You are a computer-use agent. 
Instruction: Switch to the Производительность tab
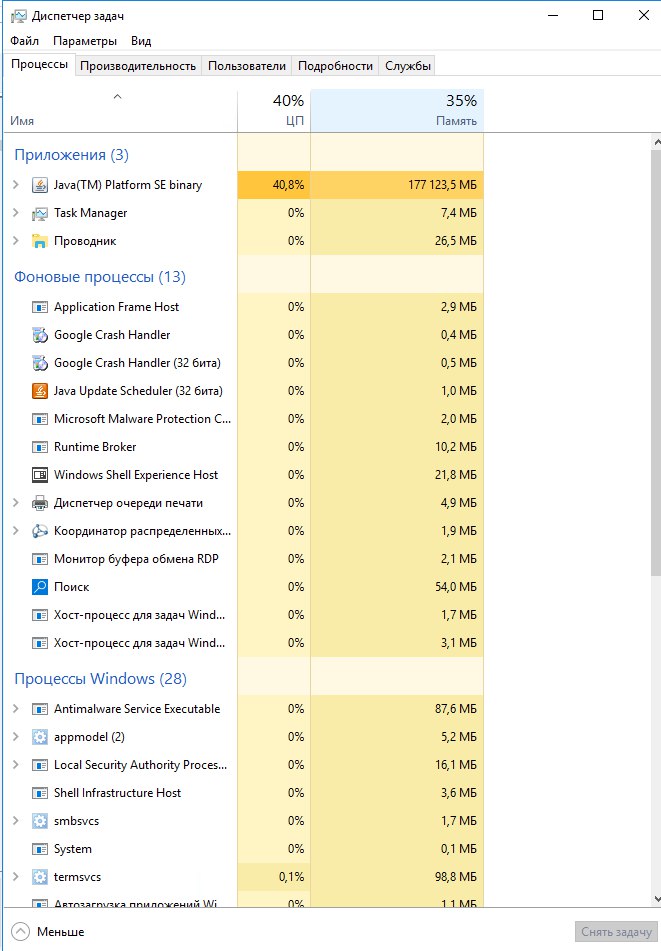tap(138, 66)
